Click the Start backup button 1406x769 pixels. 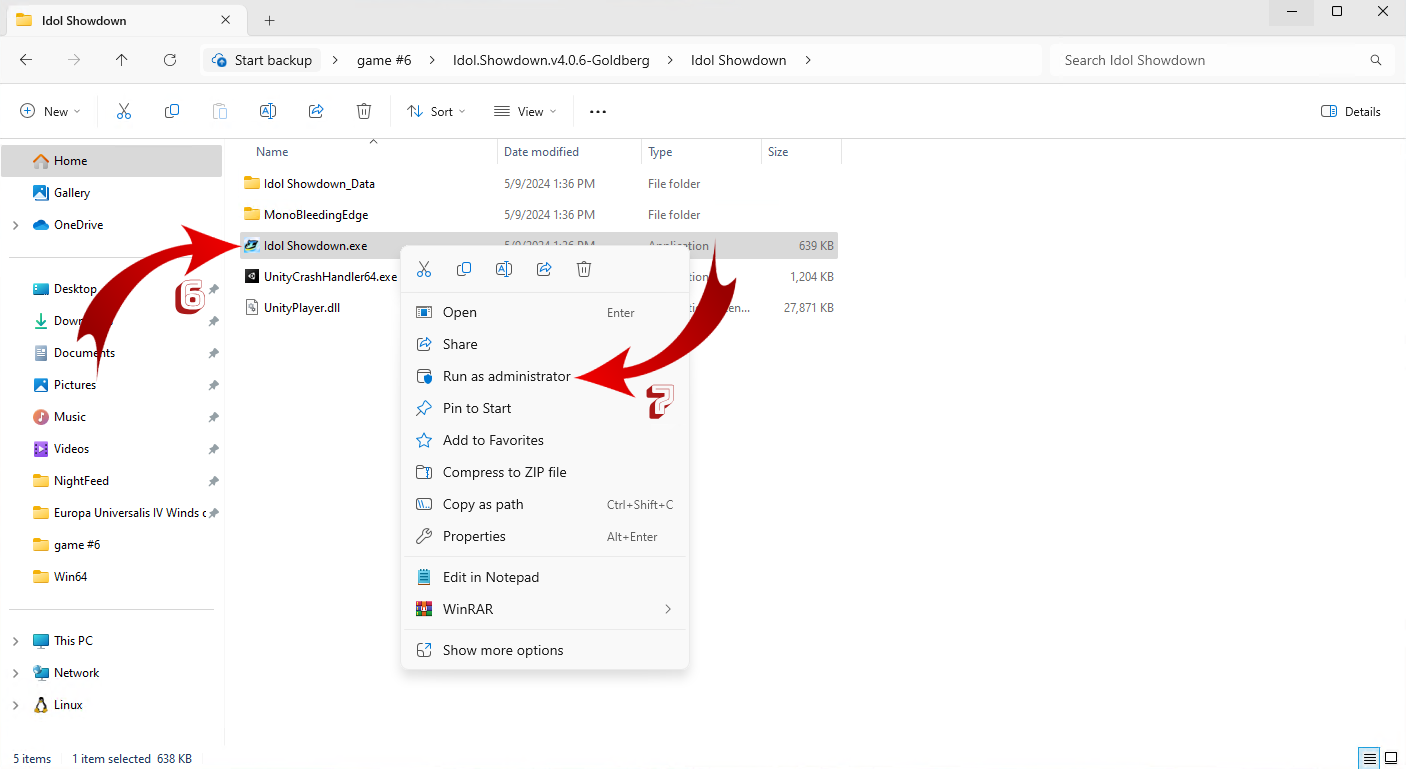pyautogui.click(x=262, y=60)
